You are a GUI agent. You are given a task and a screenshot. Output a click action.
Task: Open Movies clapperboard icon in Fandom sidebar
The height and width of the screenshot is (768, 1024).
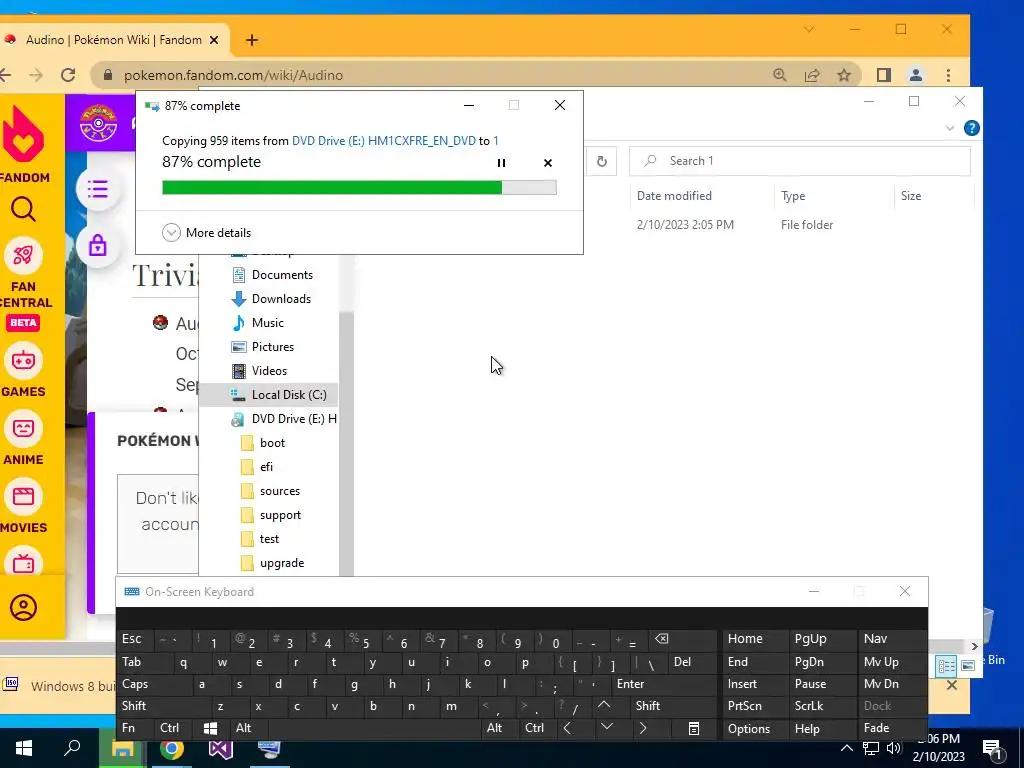click(x=23, y=496)
